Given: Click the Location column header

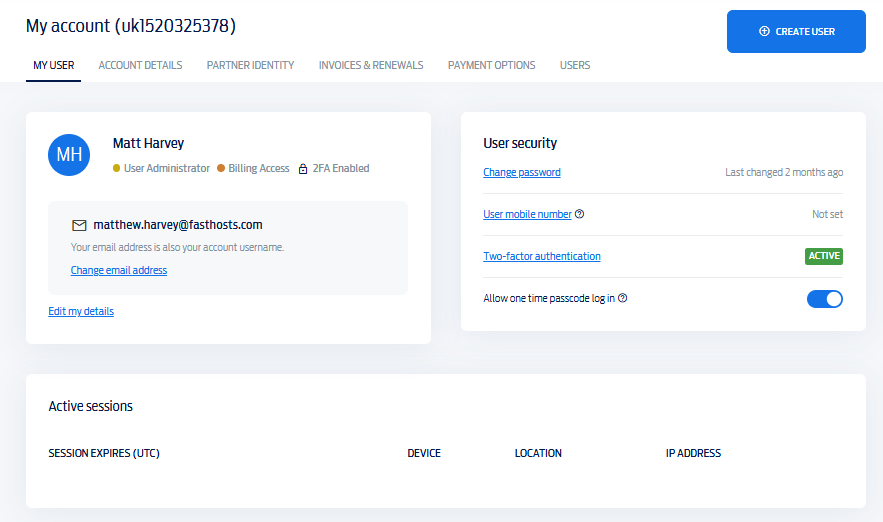Looking at the screenshot, I should [538, 453].
